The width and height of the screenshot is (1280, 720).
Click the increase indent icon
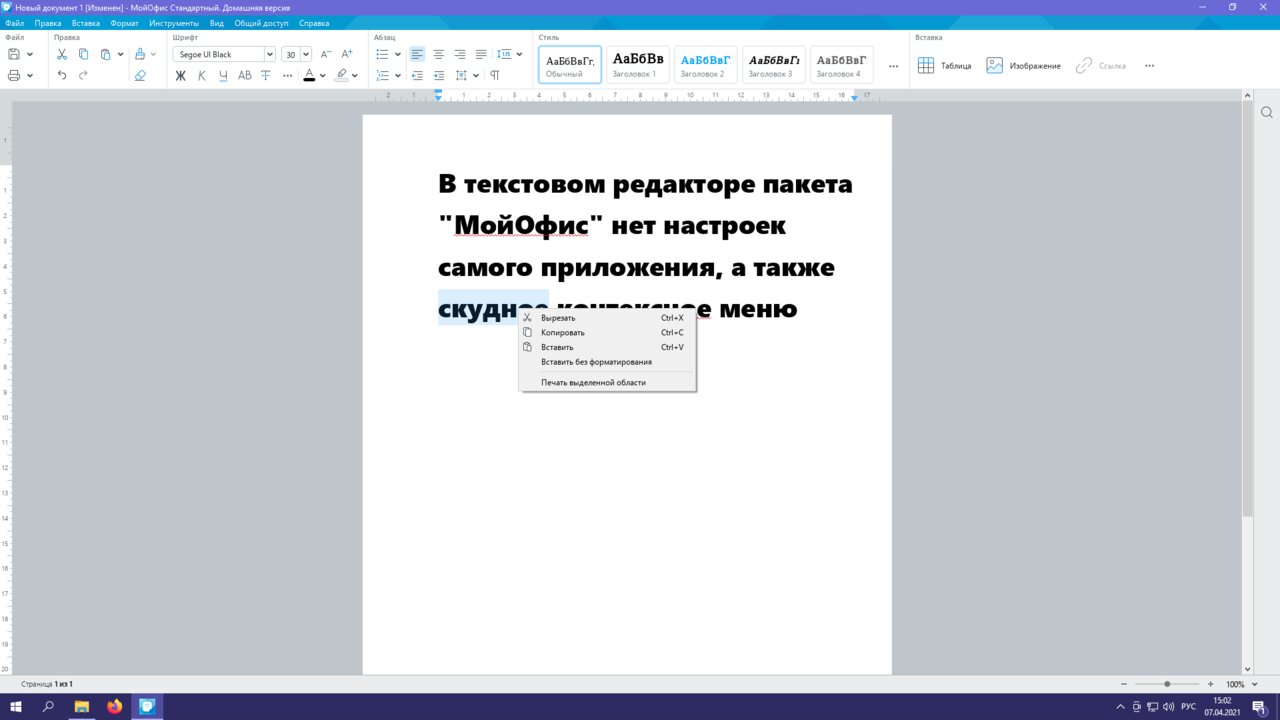click(438, 75)
